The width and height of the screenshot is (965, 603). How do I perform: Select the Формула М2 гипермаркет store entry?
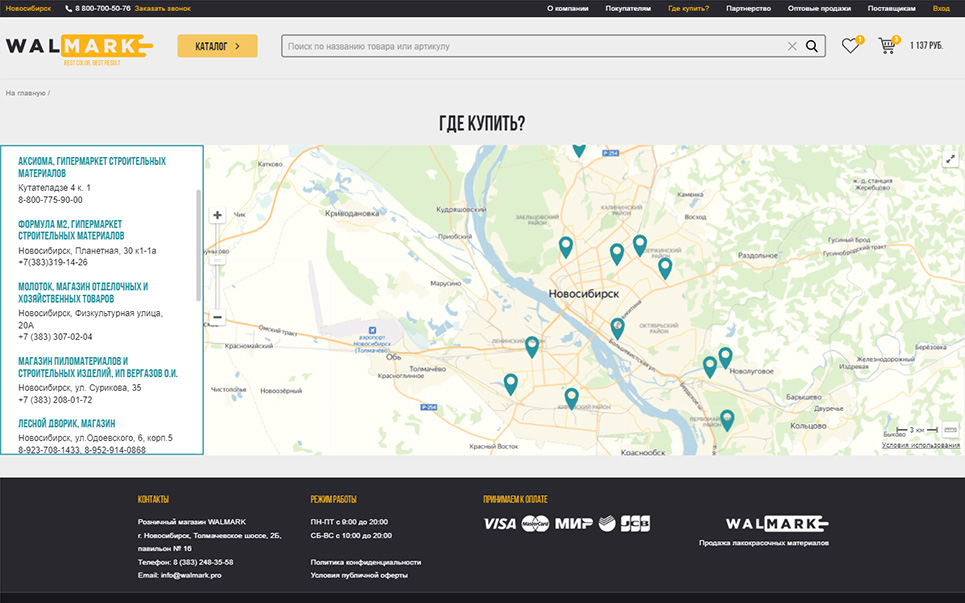tap(71, 230)
